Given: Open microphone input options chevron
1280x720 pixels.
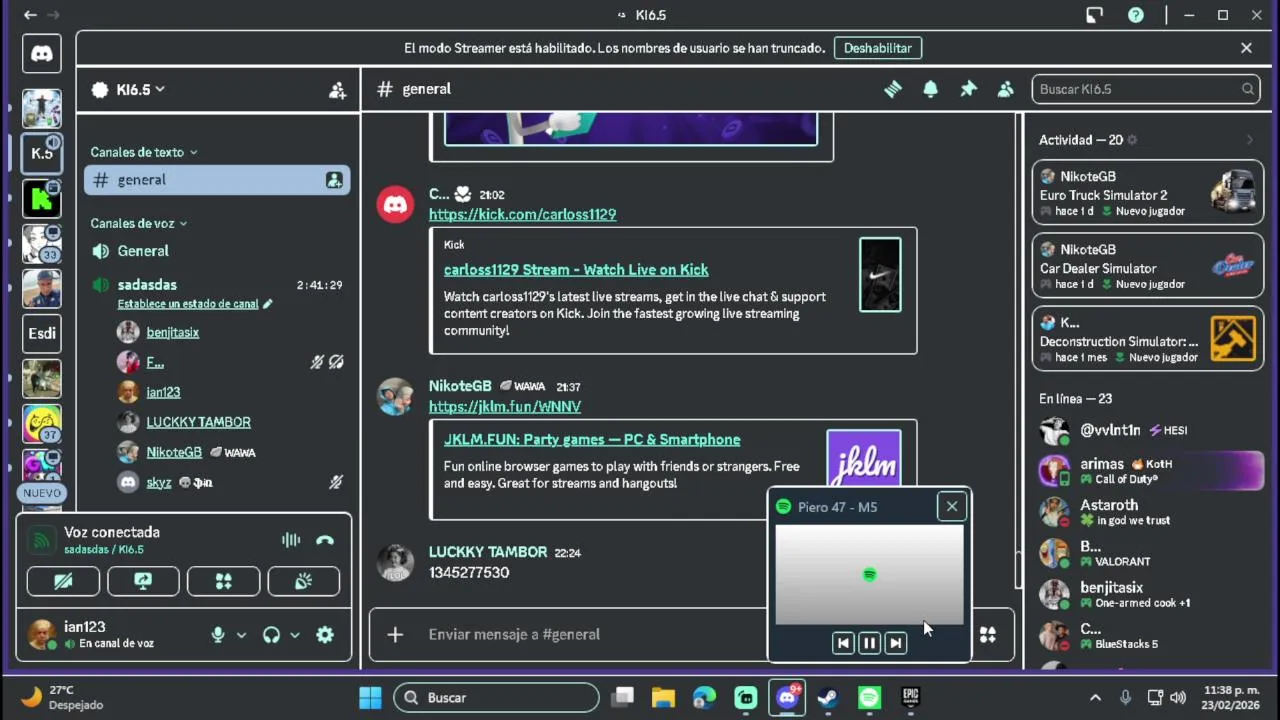Looking at the screenshot, I should tap(241, 635).
